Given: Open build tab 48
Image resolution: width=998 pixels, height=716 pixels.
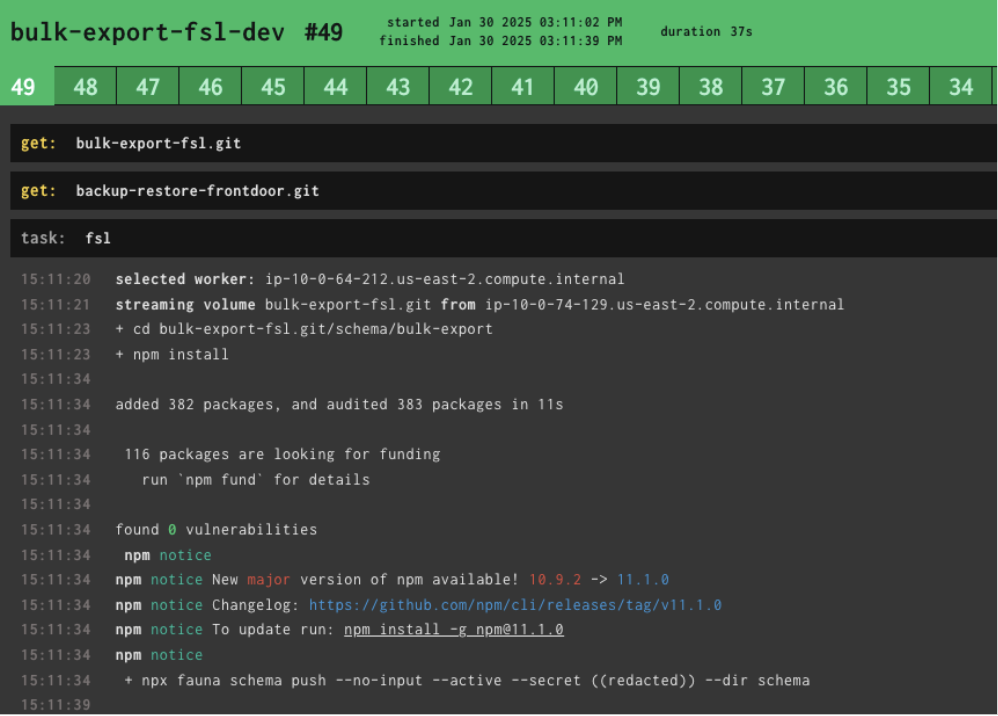Looking at the screenshot, I should [85, 86].
